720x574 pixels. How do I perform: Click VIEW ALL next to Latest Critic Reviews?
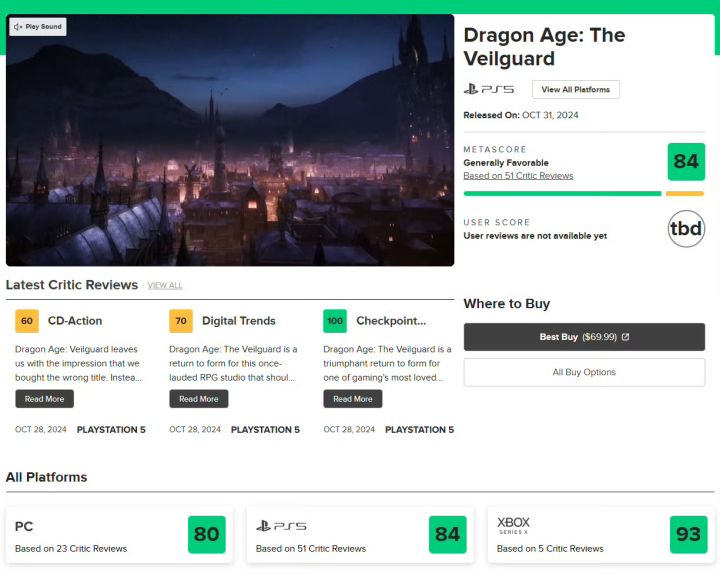[x=165, y=286]
